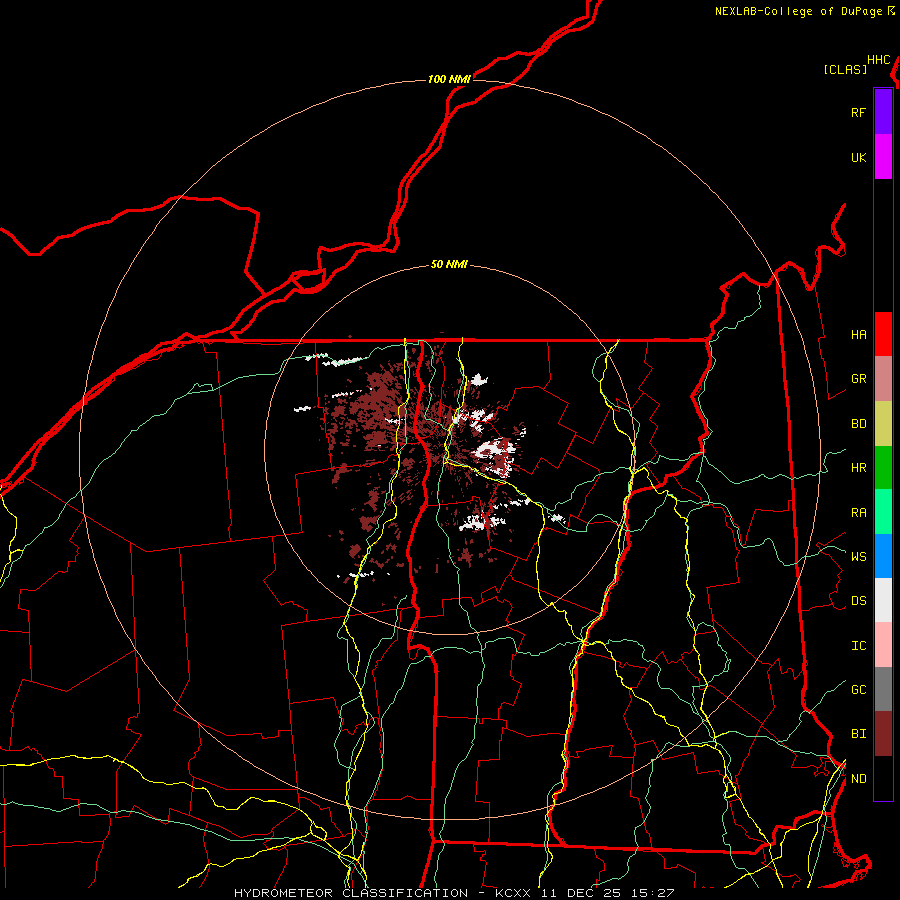Click the HHC product label
Viewport: 900px width, 900px height.
point(879,60)
